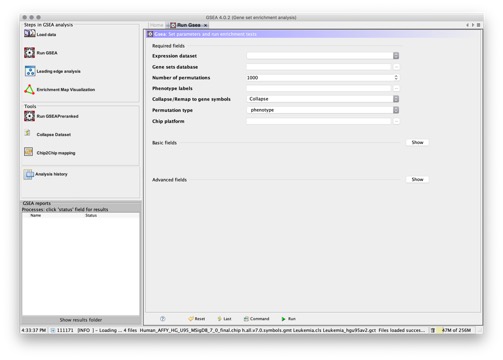Click the trash garbage collection icon

[433, 330]
